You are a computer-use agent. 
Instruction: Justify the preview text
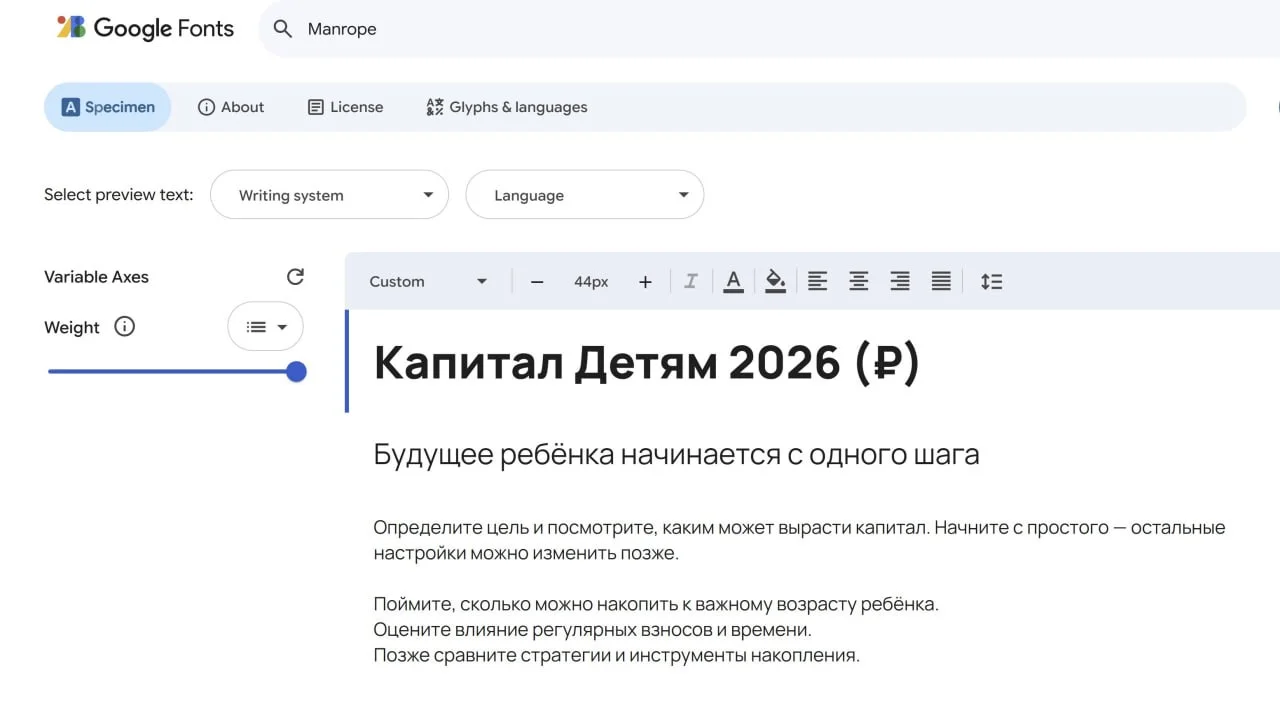pyautogui.click(x=941, y=282)
